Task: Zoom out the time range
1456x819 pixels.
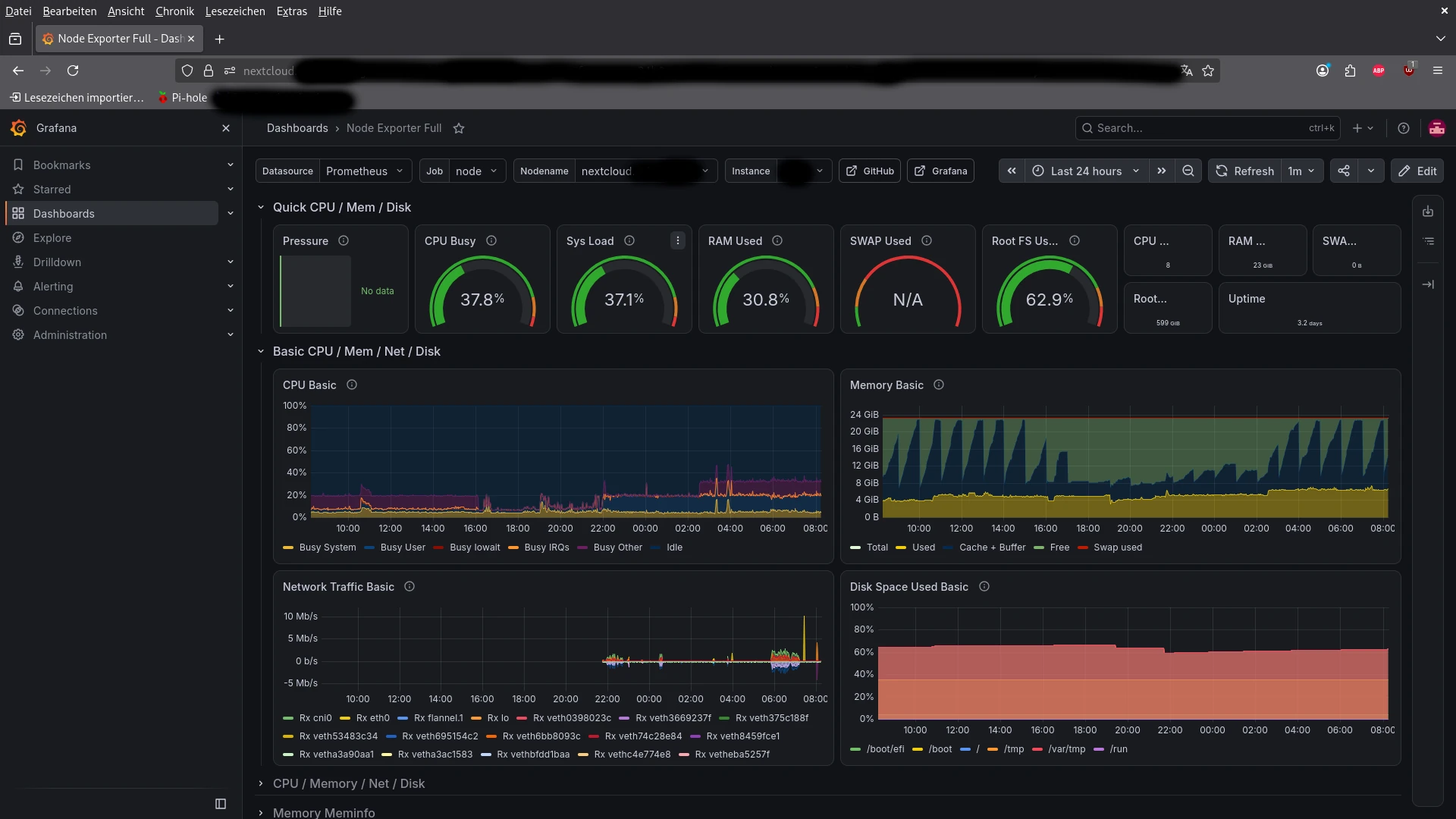Action: point(1188,171)
